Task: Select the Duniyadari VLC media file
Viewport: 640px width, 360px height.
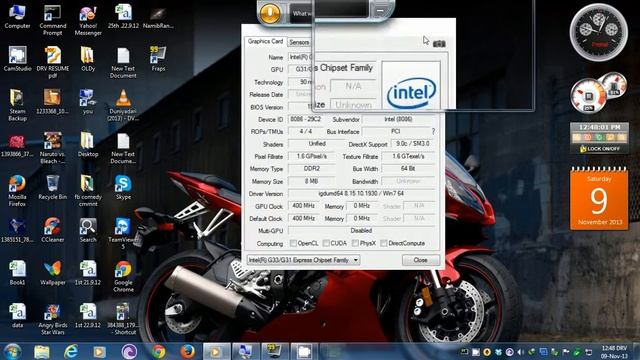Action: 123,105
